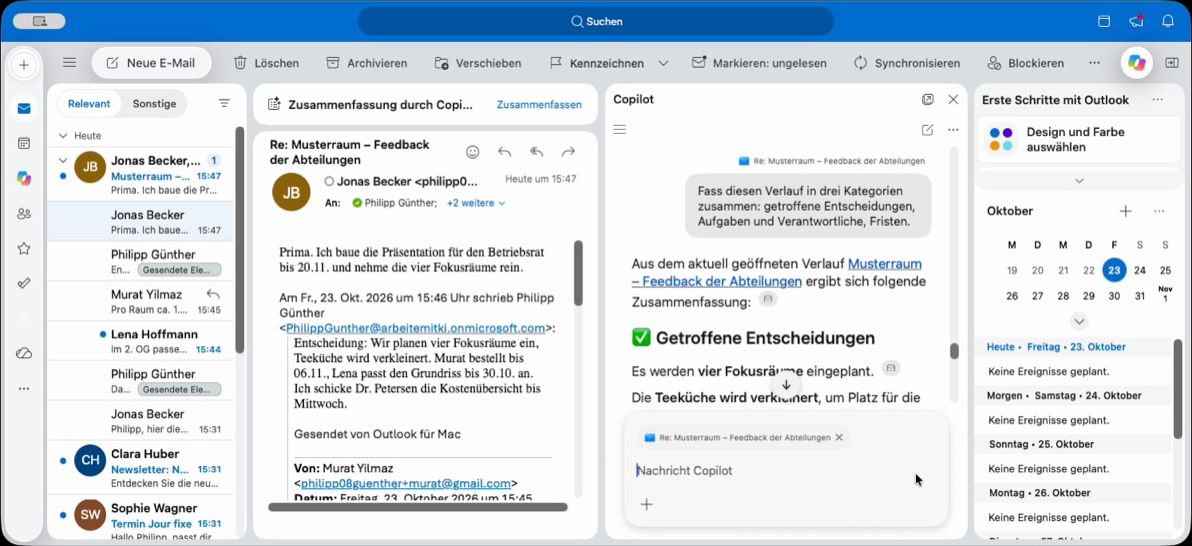The width and height of the screenshot is (1192, 546).
Task: Flag the email with Kennzeichnen
Action: (598, 63)
